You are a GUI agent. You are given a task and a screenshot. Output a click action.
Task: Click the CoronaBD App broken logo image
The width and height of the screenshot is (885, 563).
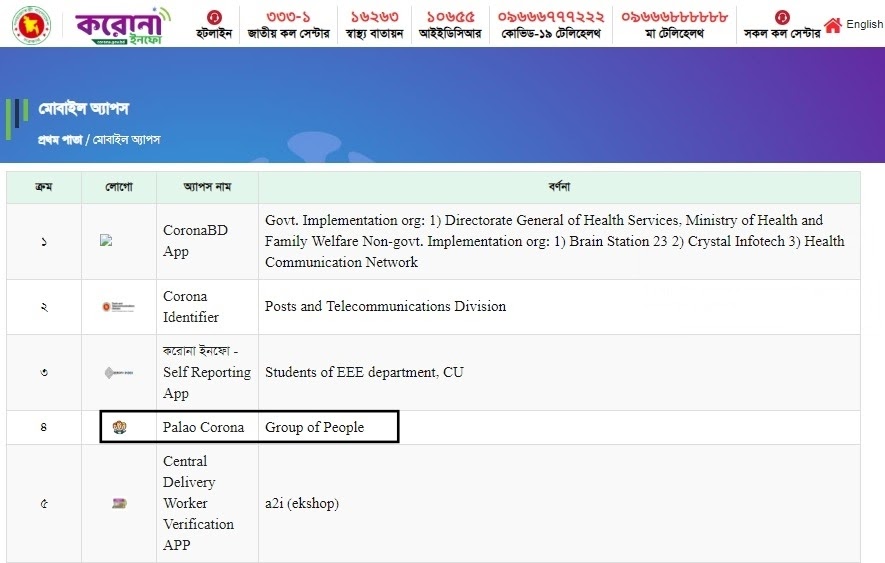106,240
